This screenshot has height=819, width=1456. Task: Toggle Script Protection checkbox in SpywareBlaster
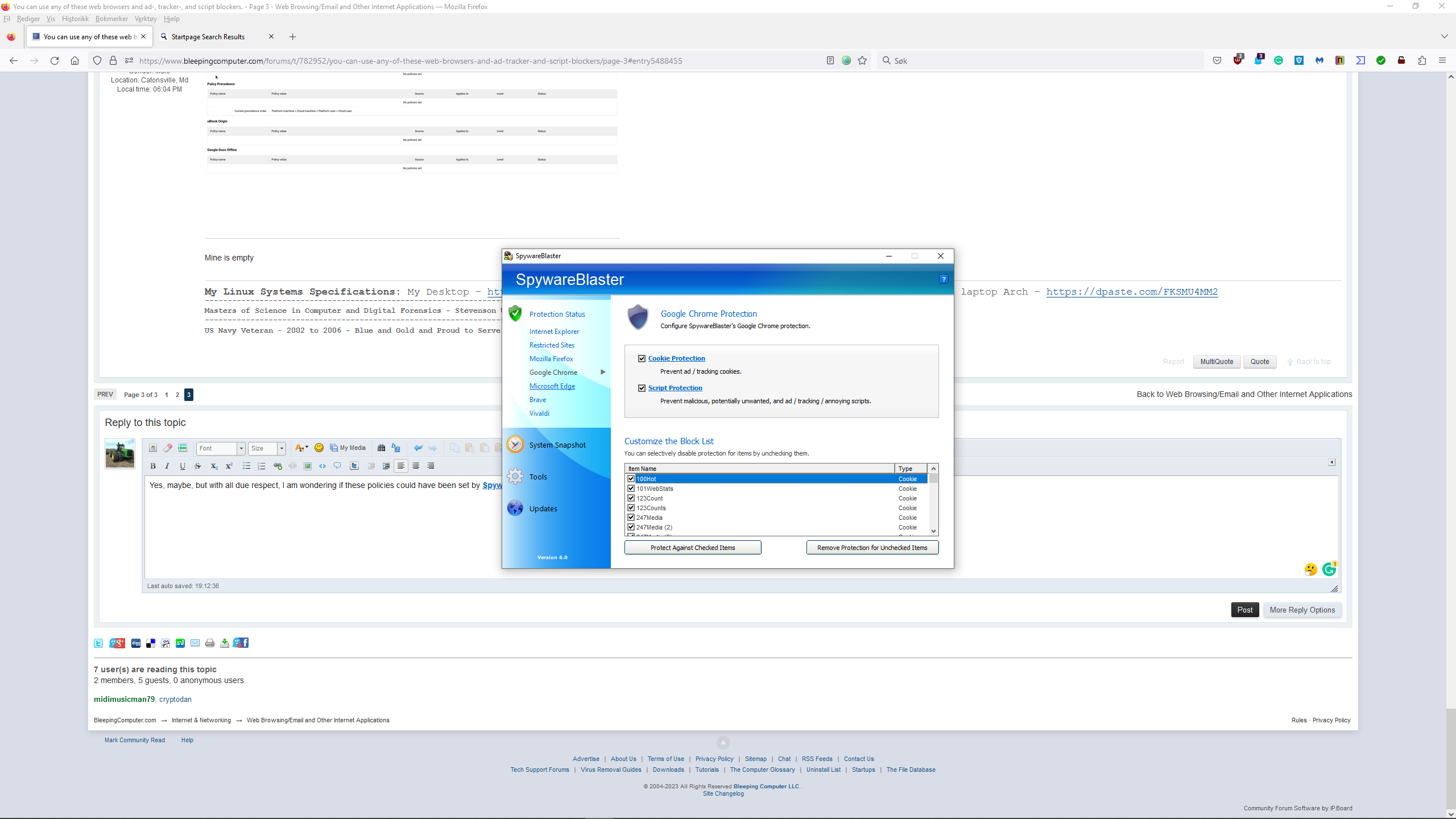642,388
